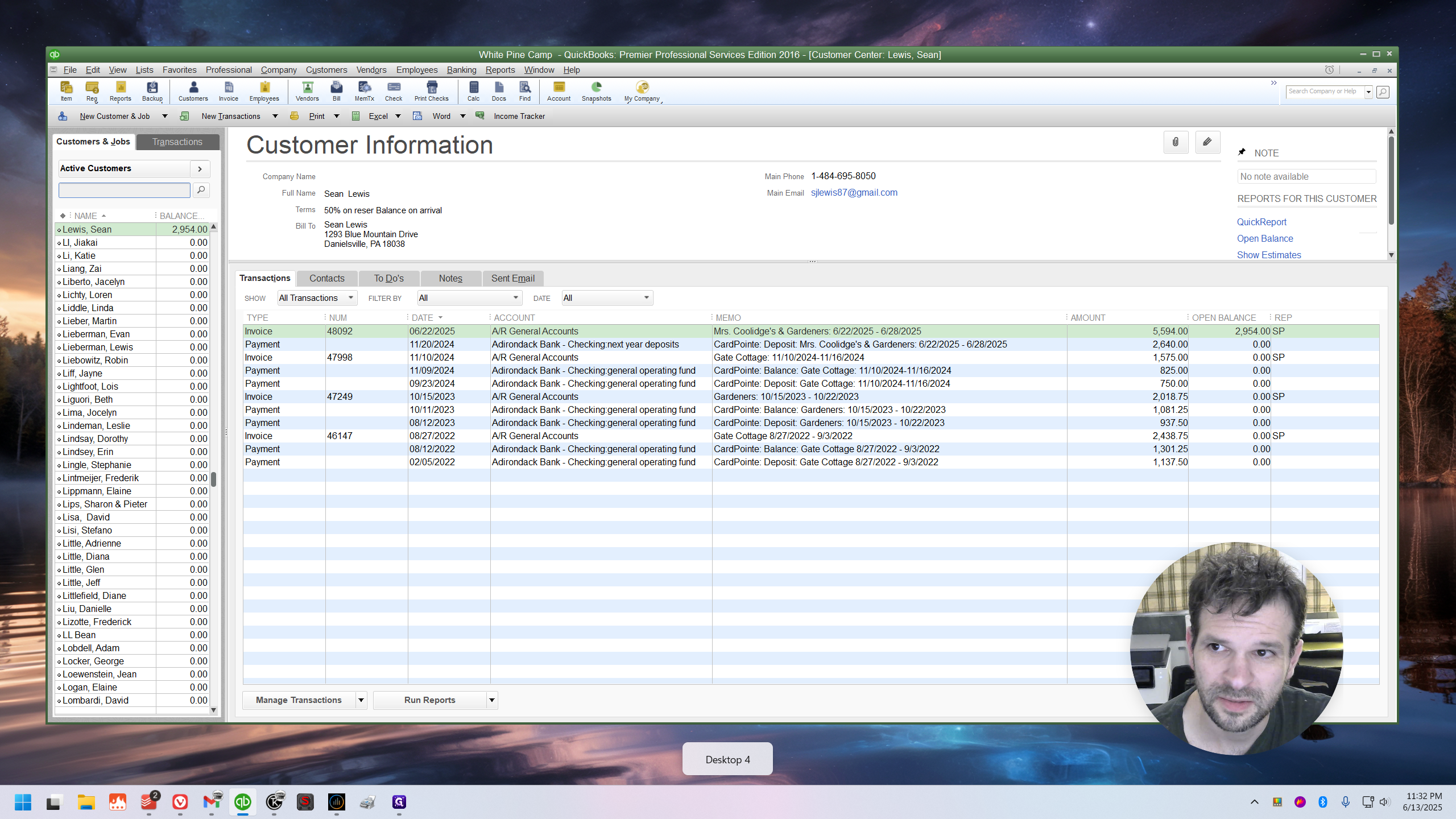Open the Account chart icon
The image size is (1456, 819).
coord(559,91)
